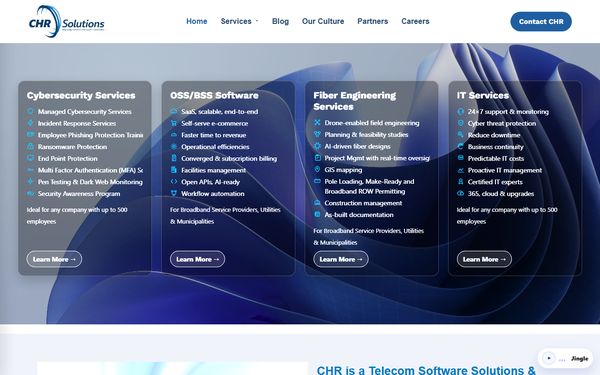Click the Pen Testing & Dark Web icon
Screen dimensions: 600x375
pos(30,182)
